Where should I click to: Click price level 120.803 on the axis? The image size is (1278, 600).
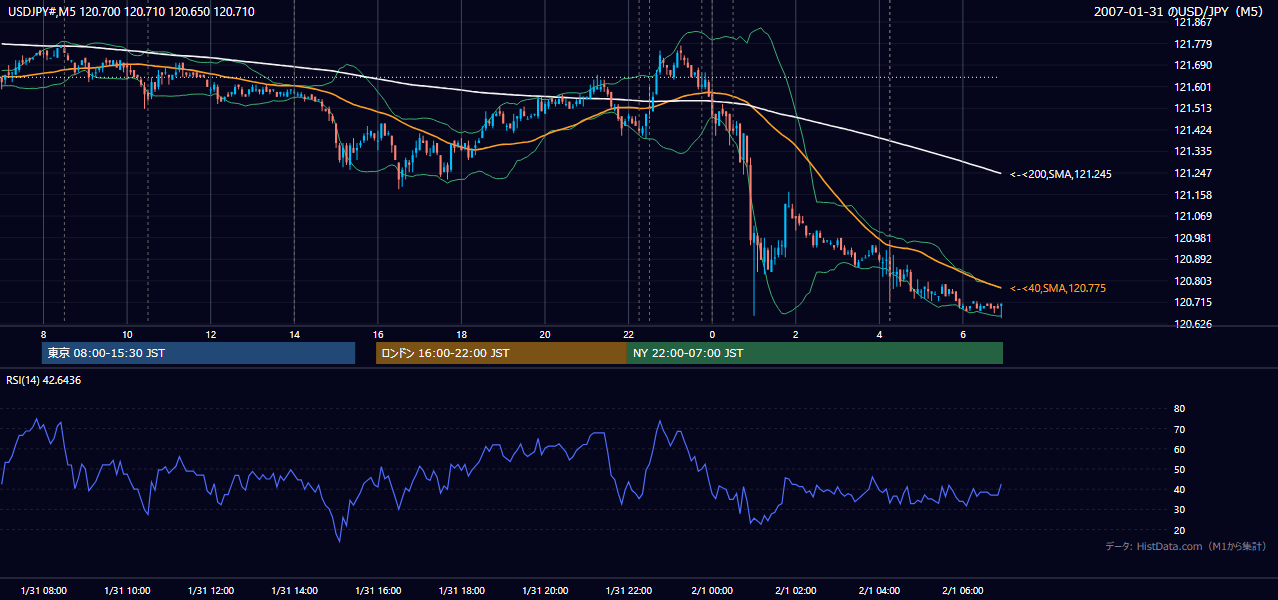click(x=1194, y=282)
